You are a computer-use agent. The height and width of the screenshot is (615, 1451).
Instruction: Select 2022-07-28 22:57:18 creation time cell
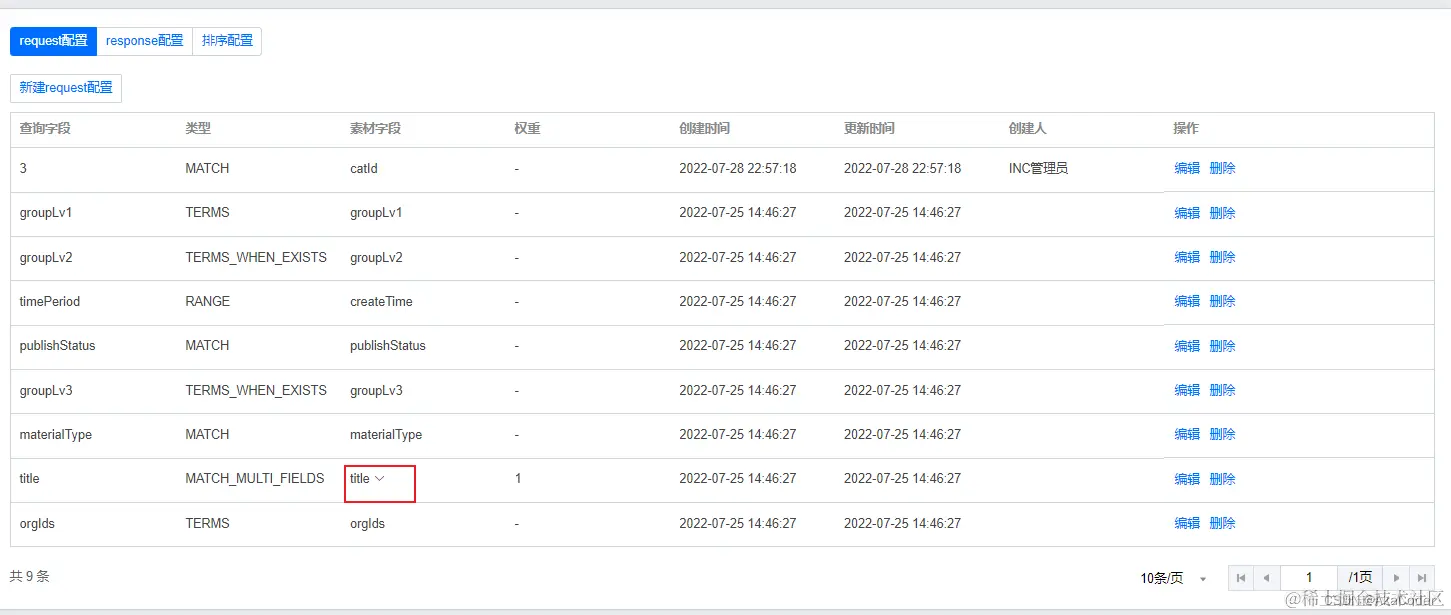click(x=738, y=169)
